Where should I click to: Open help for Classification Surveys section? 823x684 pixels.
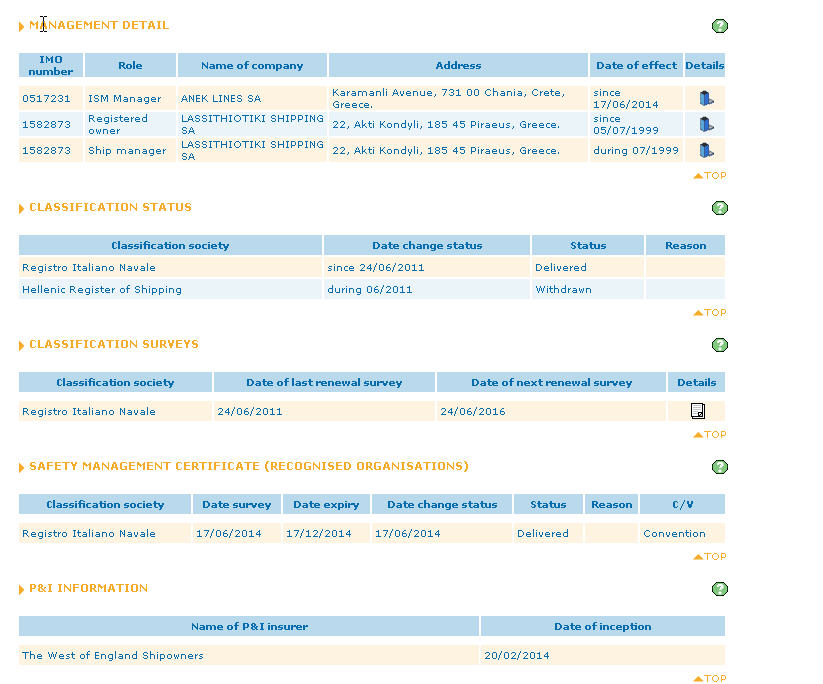point(720,345)
